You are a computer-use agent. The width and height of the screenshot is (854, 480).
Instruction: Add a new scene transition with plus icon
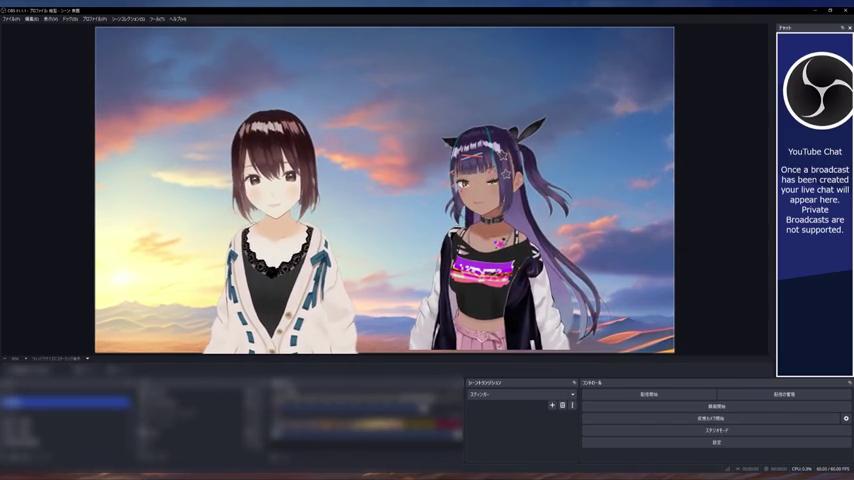pos(552,405)
